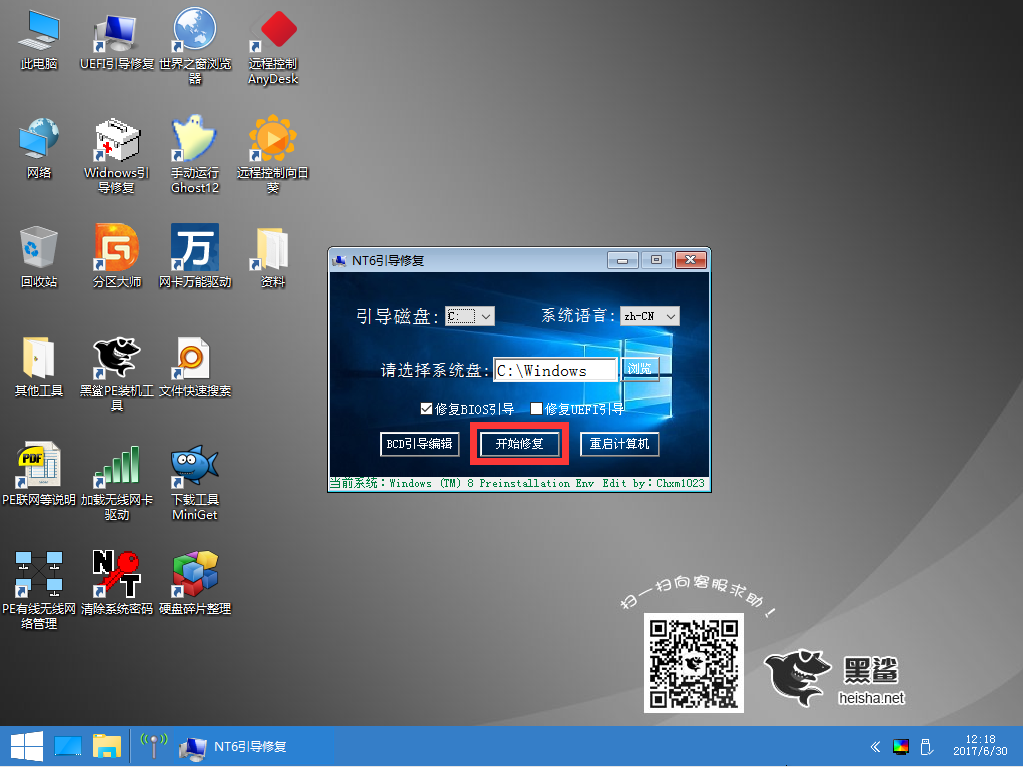Screen dimensions: 1023x768
Task: Open 手动运行 Ghost12 shortcut
Action: 195,155
